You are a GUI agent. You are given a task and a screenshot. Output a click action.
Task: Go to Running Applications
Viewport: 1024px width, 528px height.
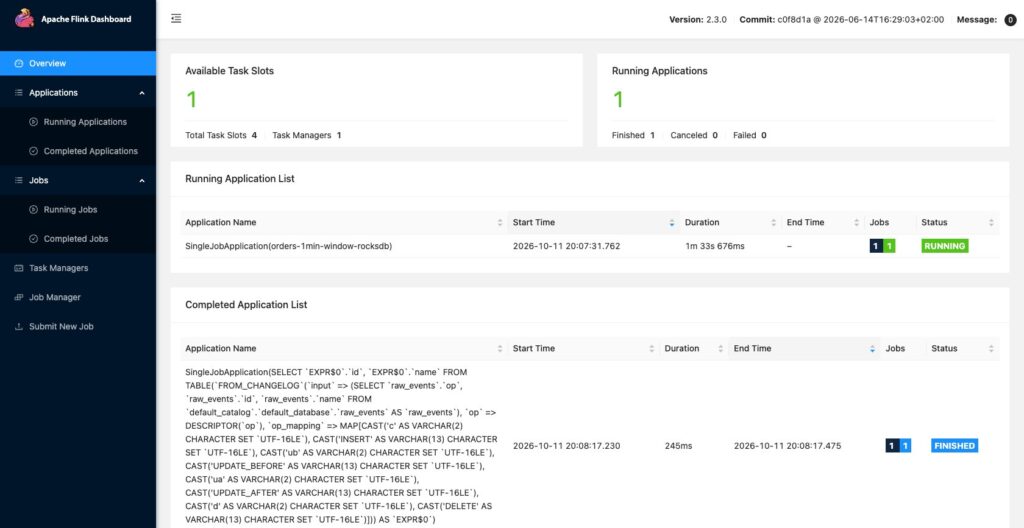tap(78, 122)
